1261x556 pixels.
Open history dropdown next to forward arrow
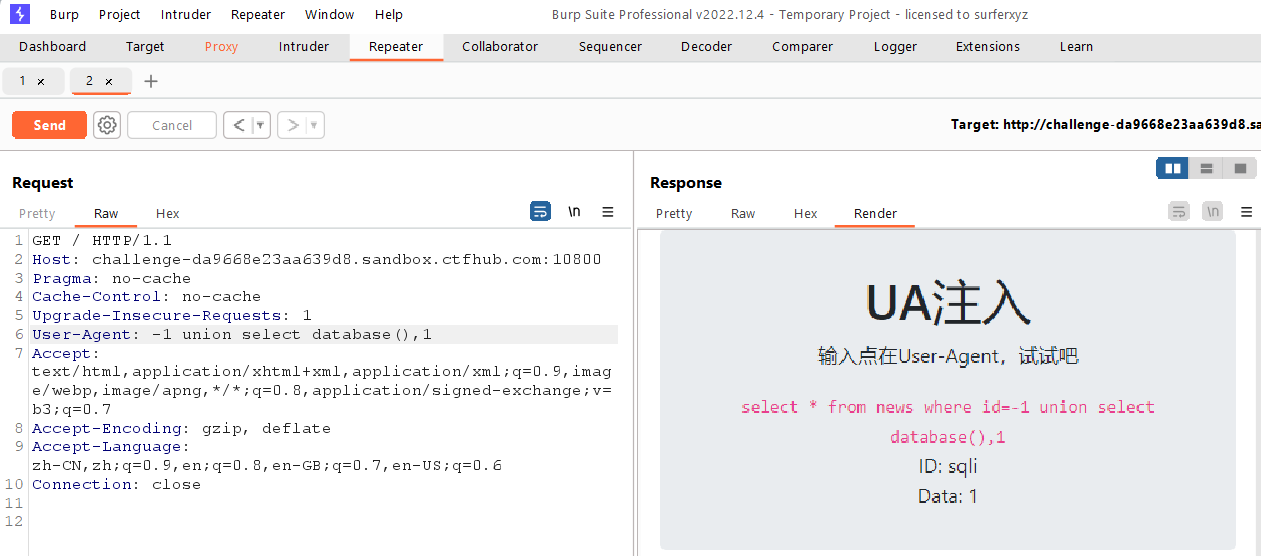[x=315, y=125]
